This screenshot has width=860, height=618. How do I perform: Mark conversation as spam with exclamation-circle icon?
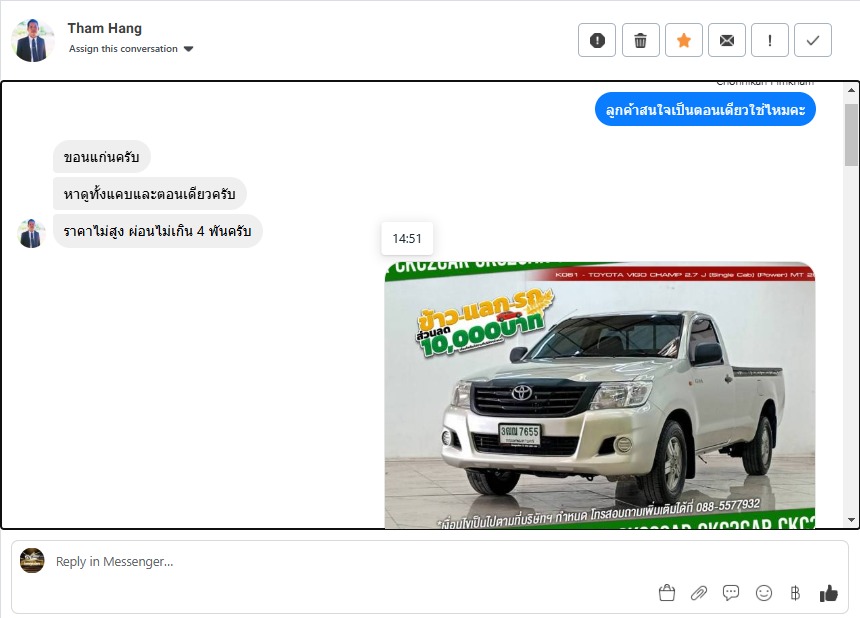[597, 40]
